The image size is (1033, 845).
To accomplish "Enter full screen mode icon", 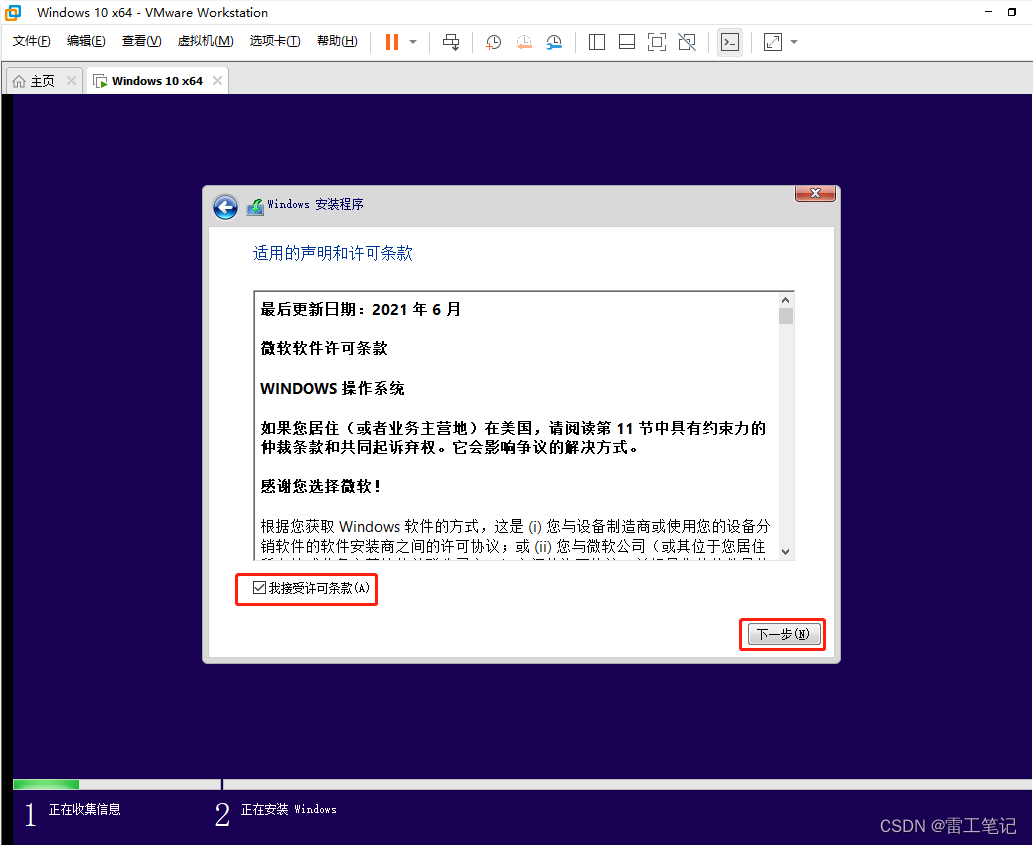I will (x=657, y=42).
